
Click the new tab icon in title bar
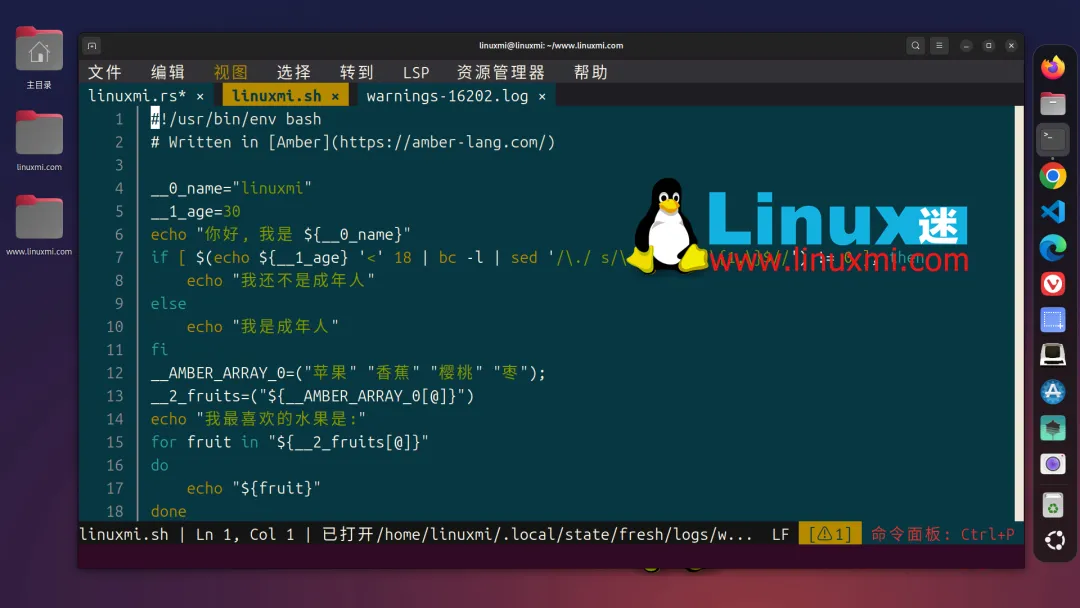click(x=92, y=46)
